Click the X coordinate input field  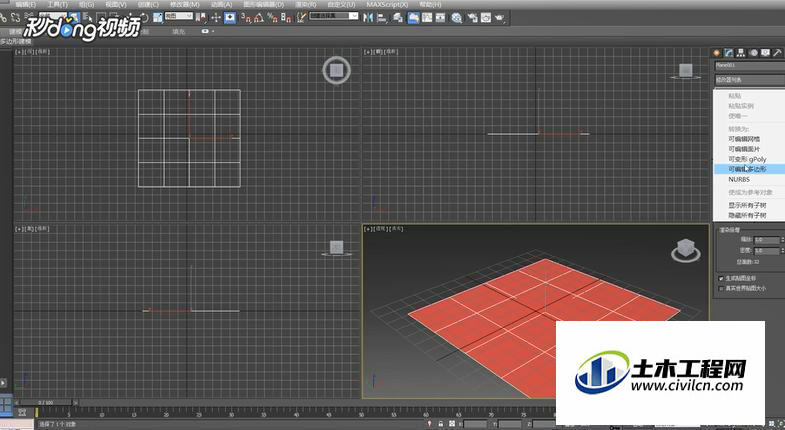click(x=475, y=424)
